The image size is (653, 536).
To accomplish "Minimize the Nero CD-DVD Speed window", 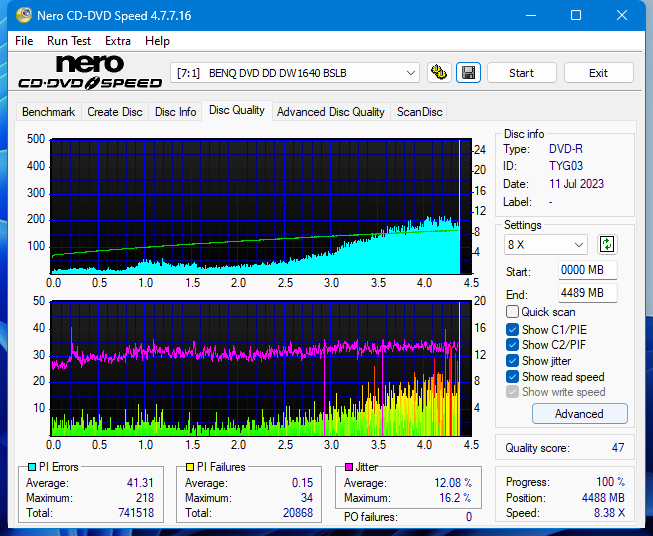I will (x=531, y=15).
